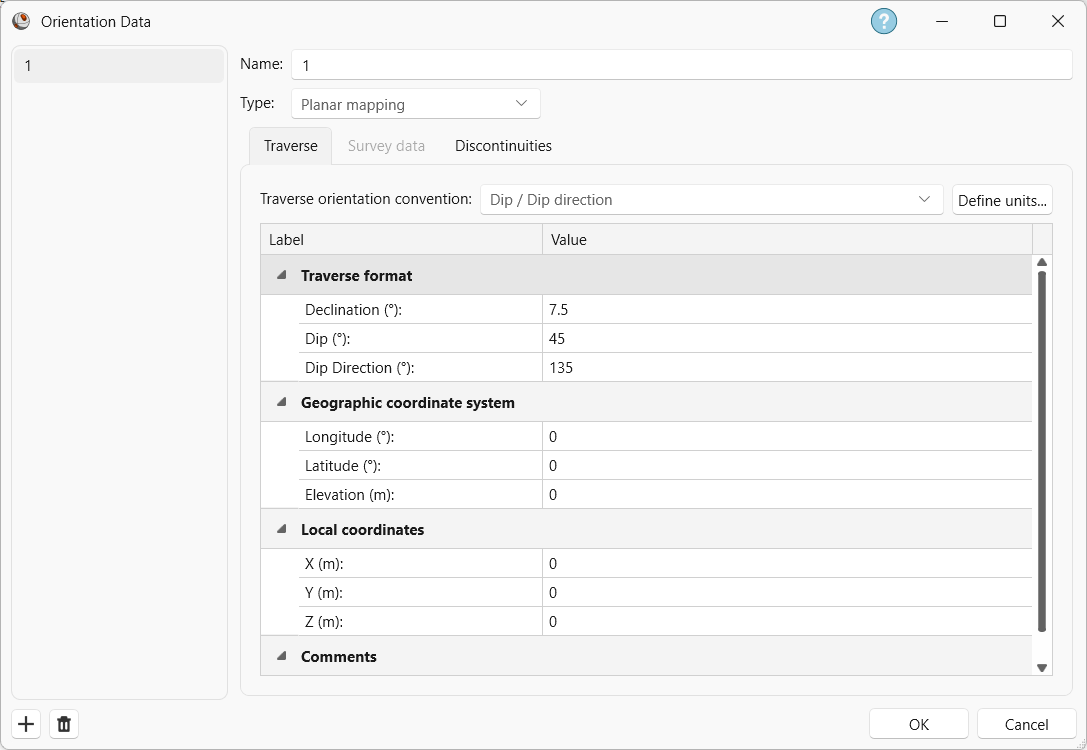Dismiss the dialog with Cancel
Viewport: 1087px width, 750px height.
coord(1026,724)
